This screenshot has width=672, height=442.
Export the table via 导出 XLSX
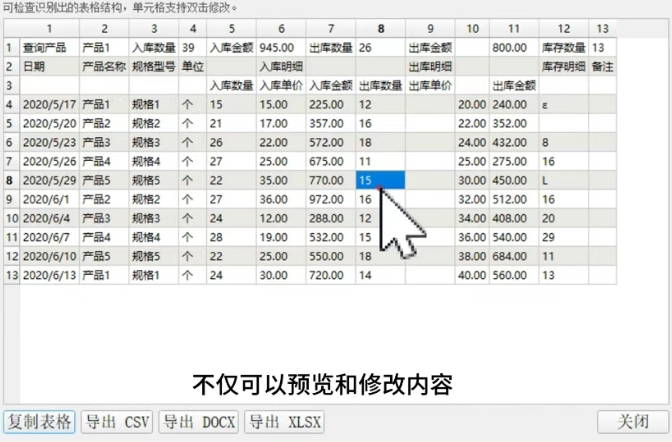coord(284,422)
